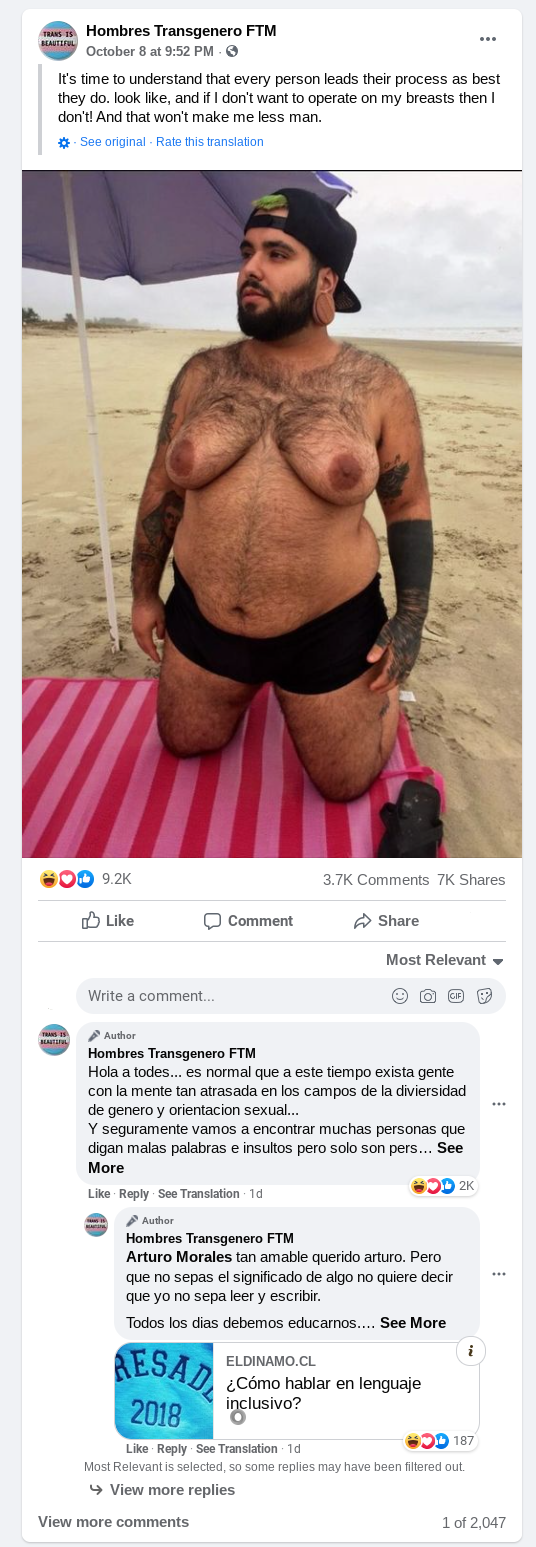This screenshot has width=536, height=1547.
Task: Open the ELDINAMO.CL article thumbnail
Action: tap(164, 1390)
